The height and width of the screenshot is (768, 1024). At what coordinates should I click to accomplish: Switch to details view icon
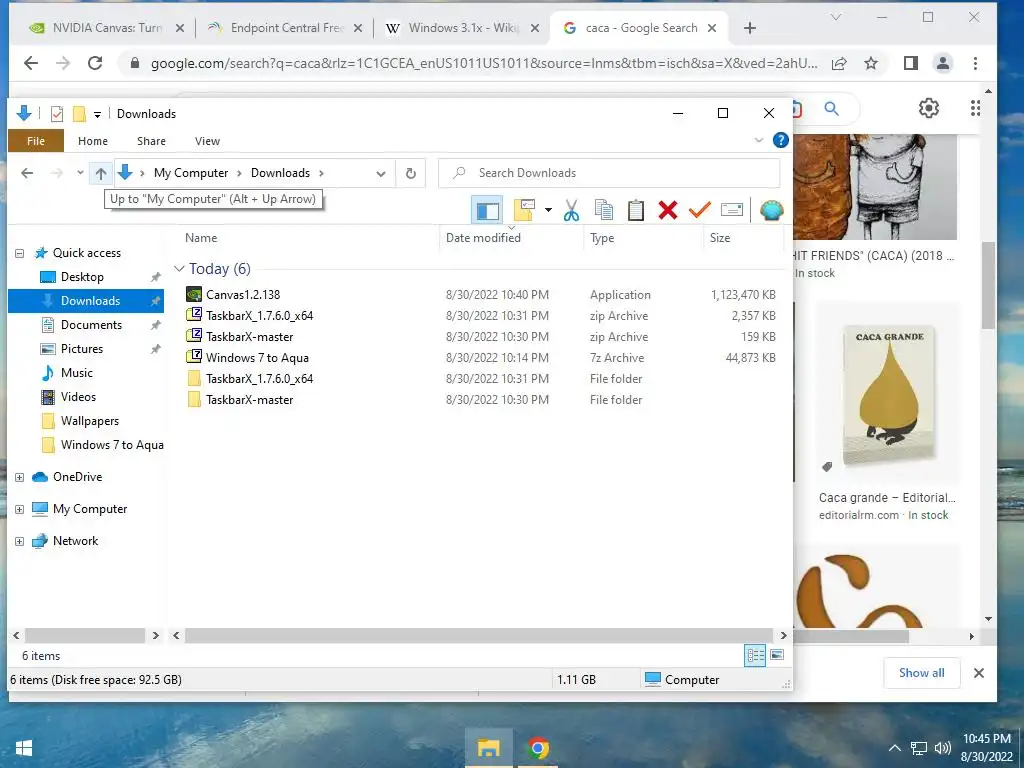pos(755,655)
